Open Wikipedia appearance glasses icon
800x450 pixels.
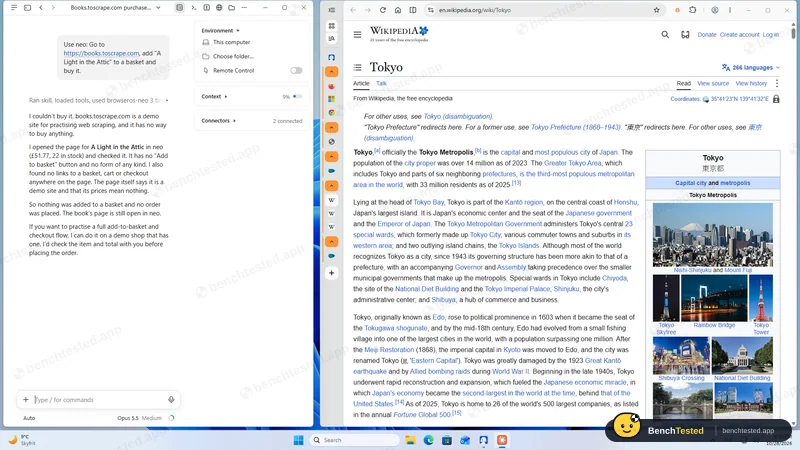pyautogui.click(x=685, y=35)
